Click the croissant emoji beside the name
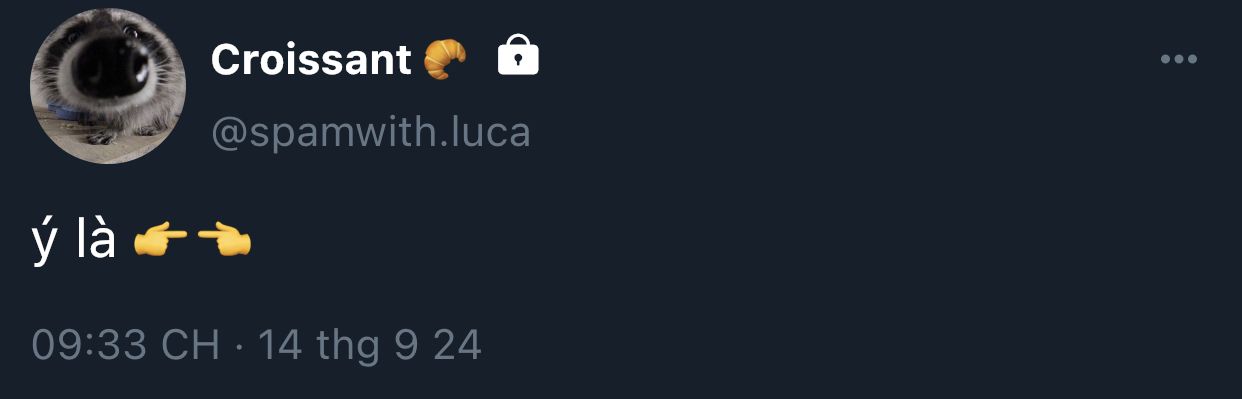Screen dimensions: 1242x399 click(x=445, y=60)
